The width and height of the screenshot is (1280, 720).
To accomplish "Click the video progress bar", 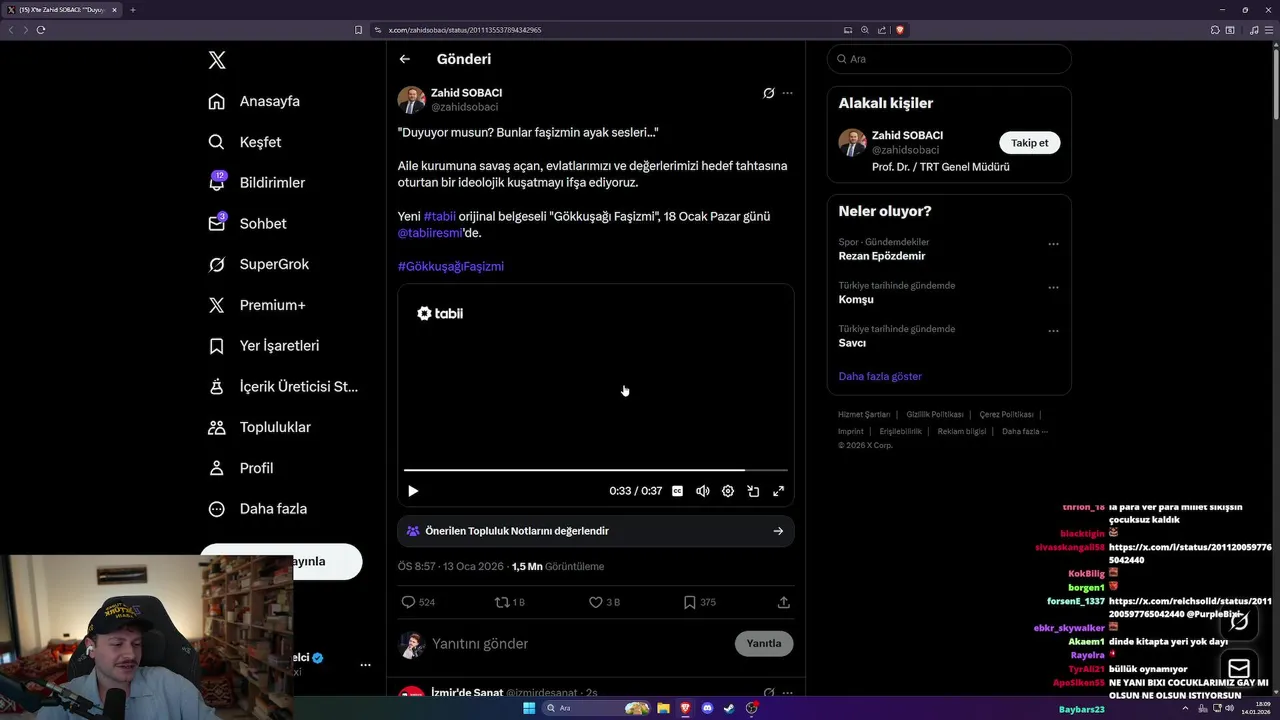I will tap(596, 469).
